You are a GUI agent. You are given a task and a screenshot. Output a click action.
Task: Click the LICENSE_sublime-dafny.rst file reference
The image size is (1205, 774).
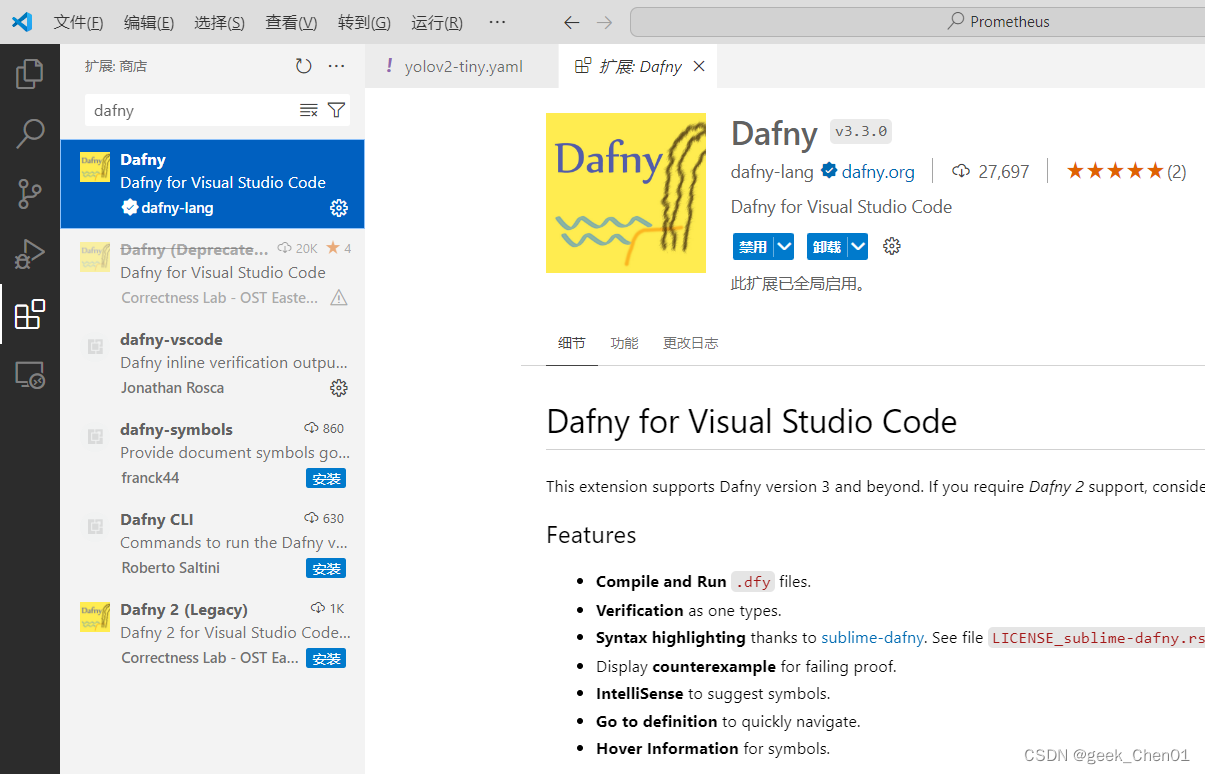tap(1097, 637)
